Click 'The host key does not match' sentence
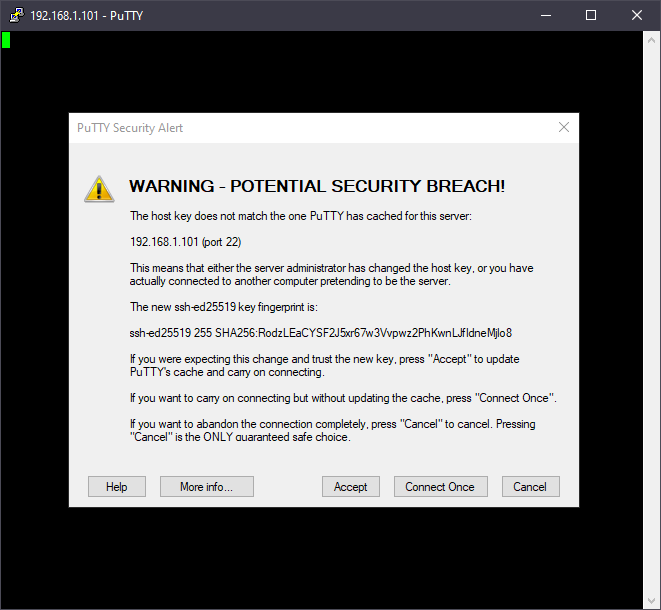661x610 pixels. pos(301,216)
